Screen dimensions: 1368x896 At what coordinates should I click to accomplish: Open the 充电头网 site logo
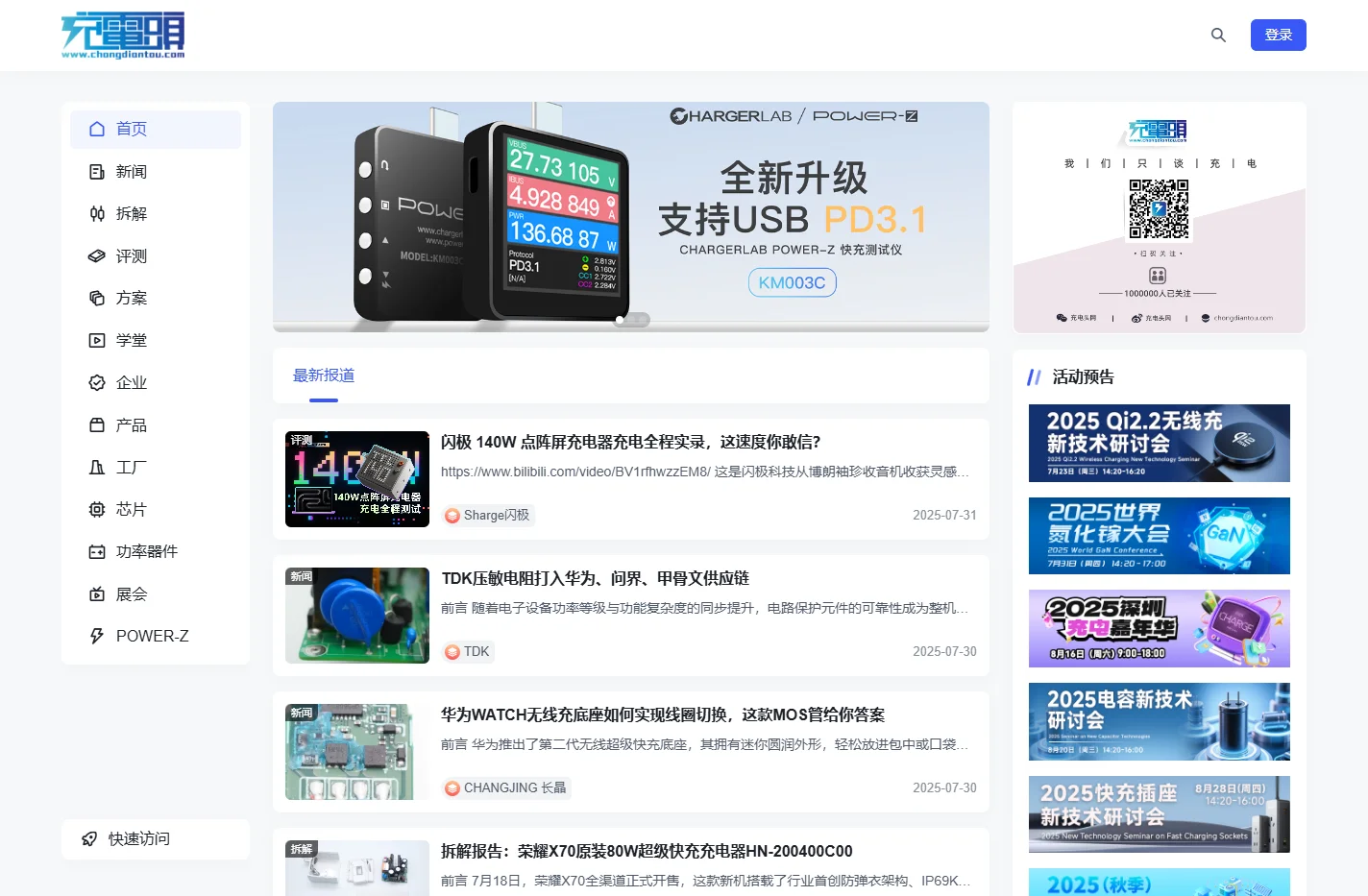tap(123, 36)
